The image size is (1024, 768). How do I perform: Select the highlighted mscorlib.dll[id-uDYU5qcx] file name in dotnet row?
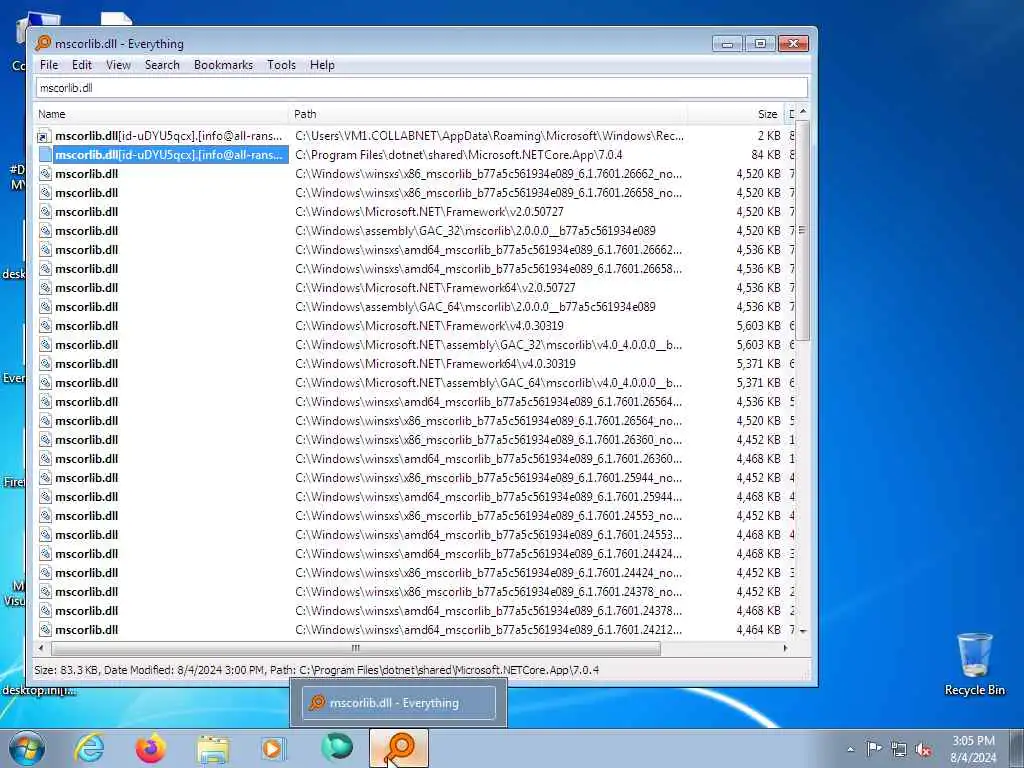point(168,155)
